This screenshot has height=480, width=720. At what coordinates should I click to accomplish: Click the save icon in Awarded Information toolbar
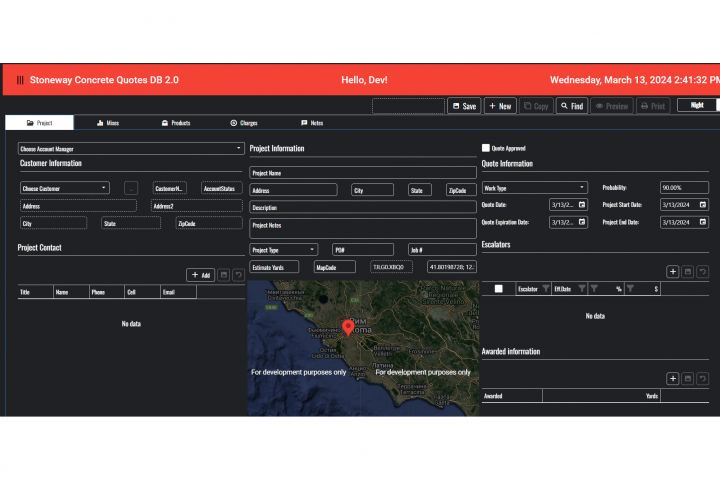click(687, 378)
